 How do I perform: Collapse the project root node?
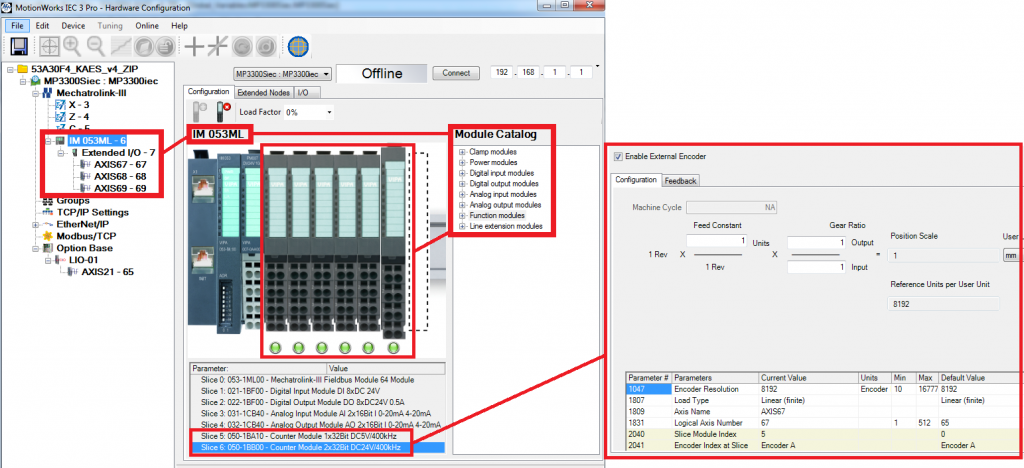(x=10, y=69)
